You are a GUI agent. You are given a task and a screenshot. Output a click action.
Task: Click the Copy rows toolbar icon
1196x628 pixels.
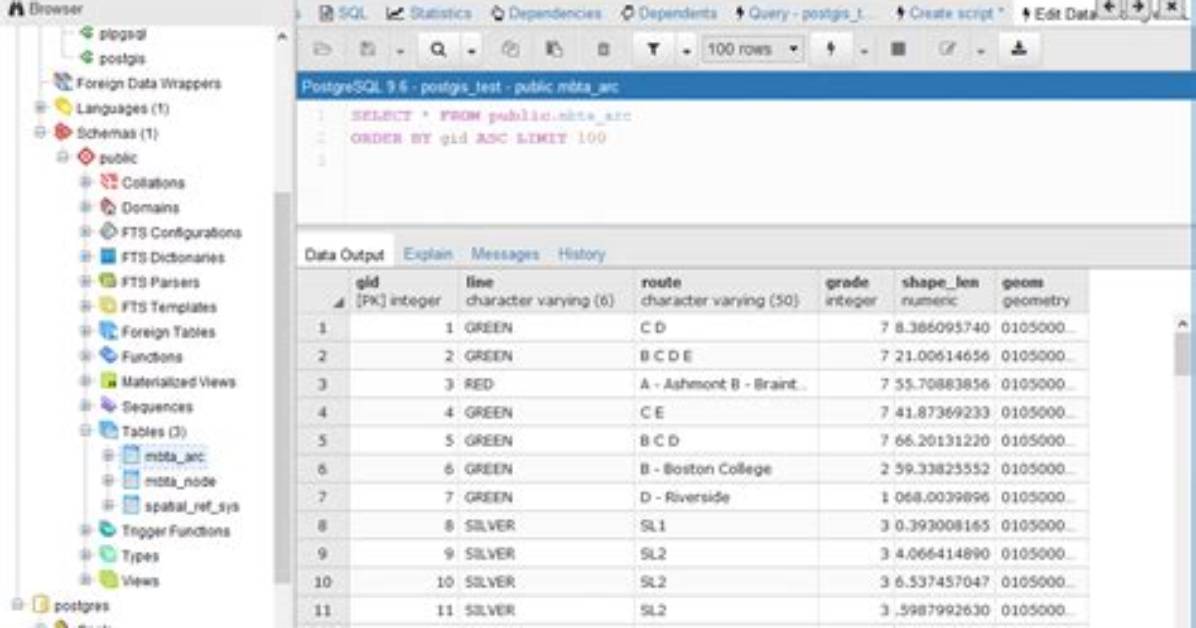(x=510, y=50)
